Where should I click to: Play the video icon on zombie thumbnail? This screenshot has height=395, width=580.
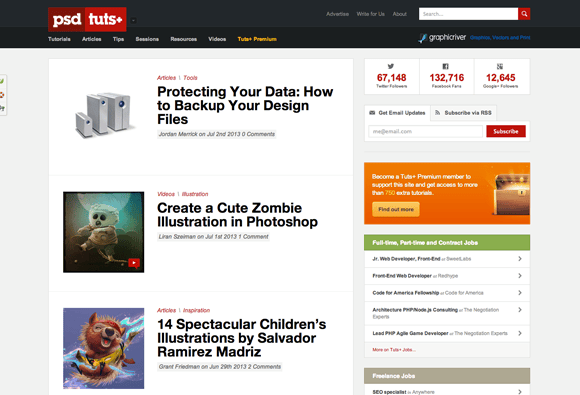[134, 263]
